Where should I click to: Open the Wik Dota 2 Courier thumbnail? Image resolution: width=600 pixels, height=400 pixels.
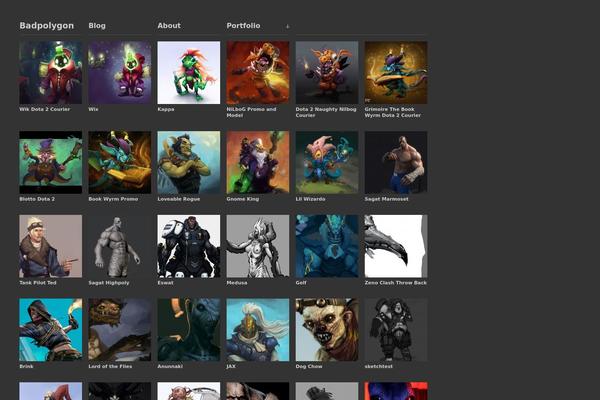coord(51,73)
